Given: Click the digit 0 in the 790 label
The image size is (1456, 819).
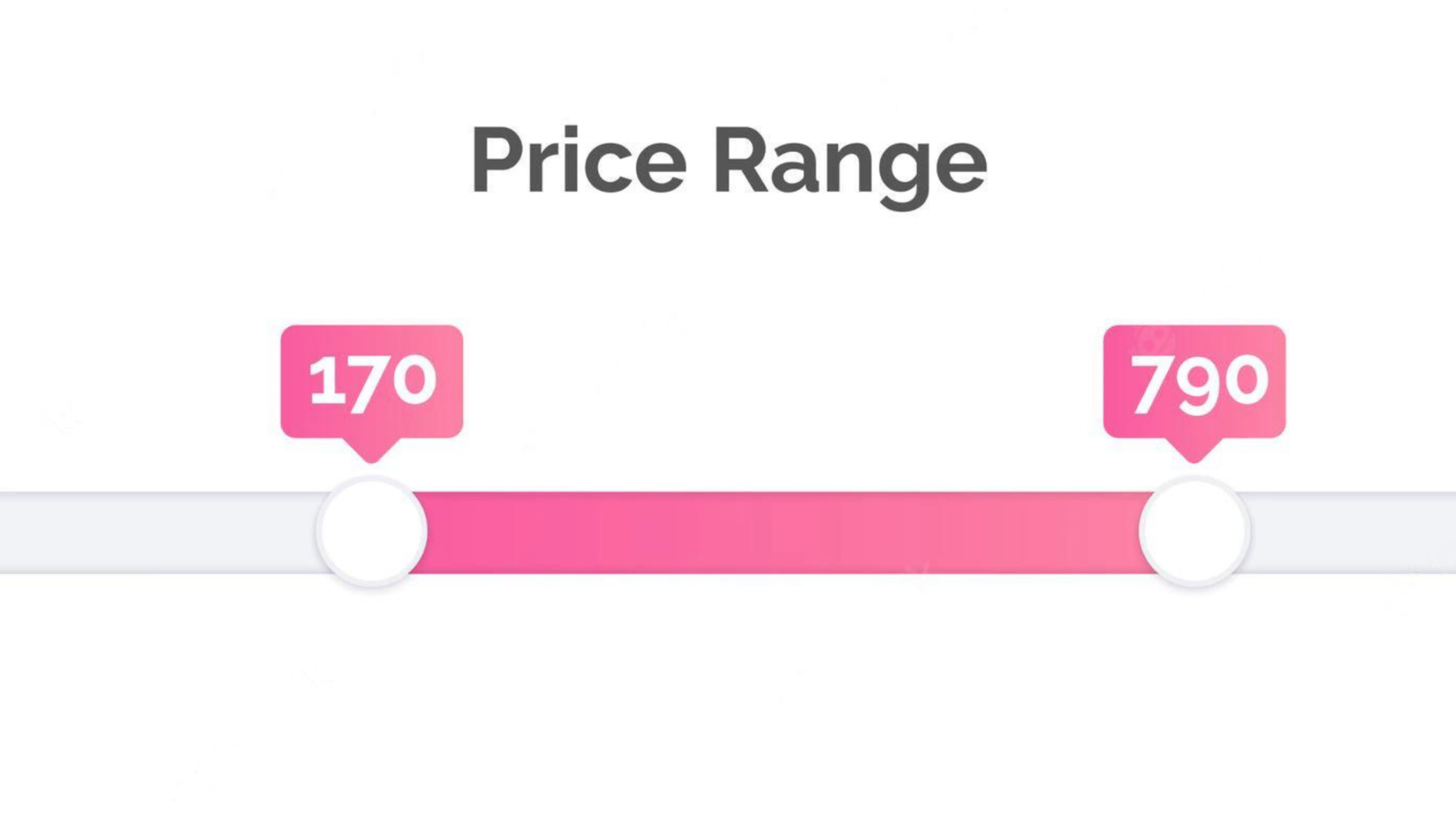Looking at the screenshot, I should coord(1246,382).
